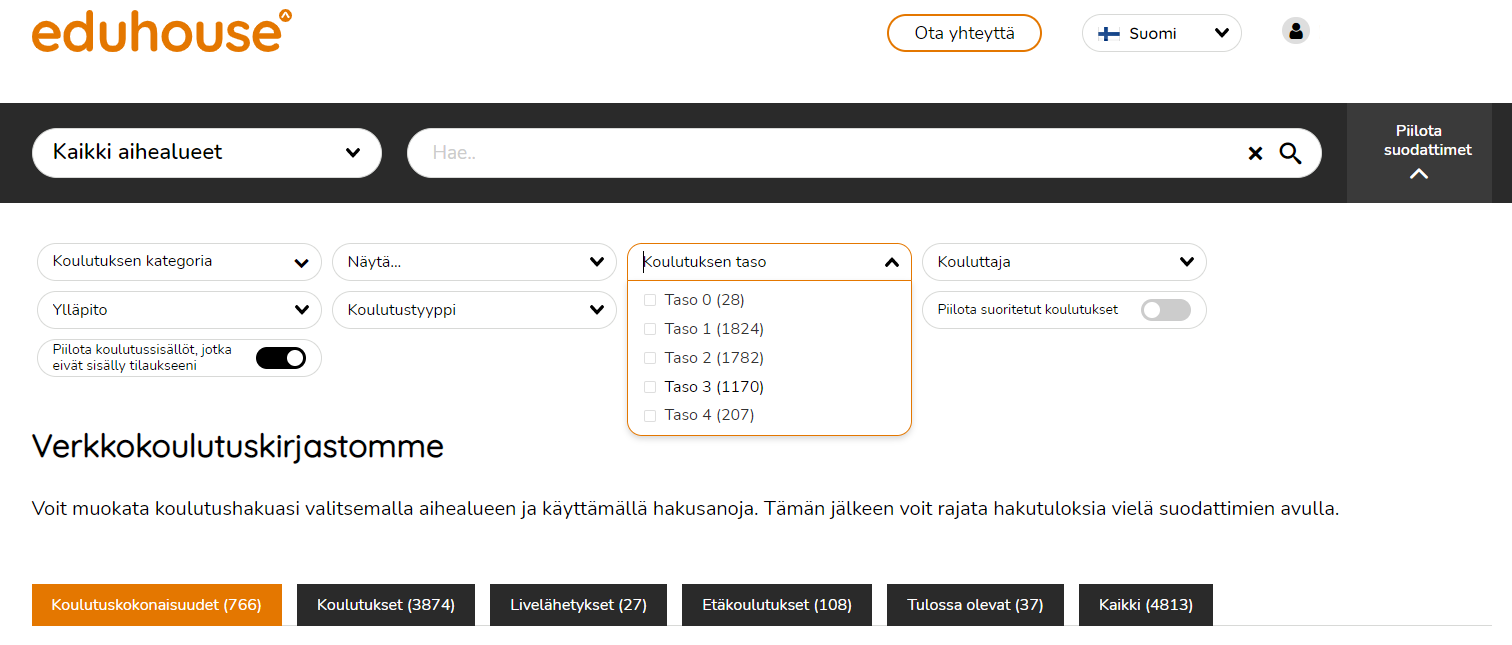Open the user profile icon

click(1295, 32)
